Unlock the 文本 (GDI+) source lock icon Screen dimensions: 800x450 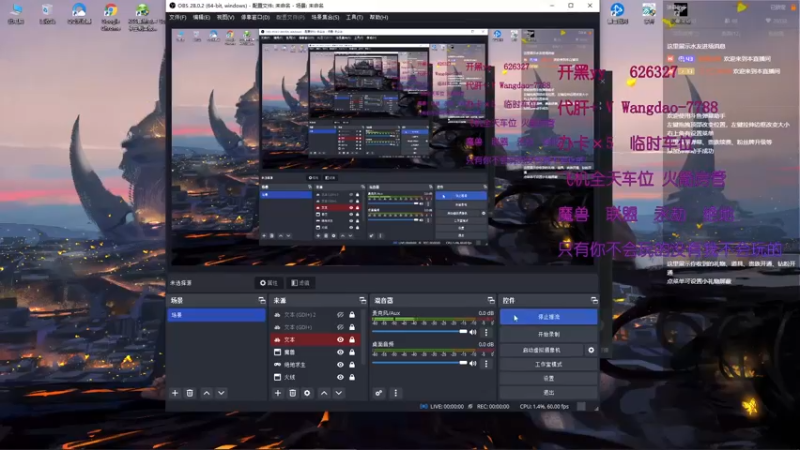pos(352,327)
